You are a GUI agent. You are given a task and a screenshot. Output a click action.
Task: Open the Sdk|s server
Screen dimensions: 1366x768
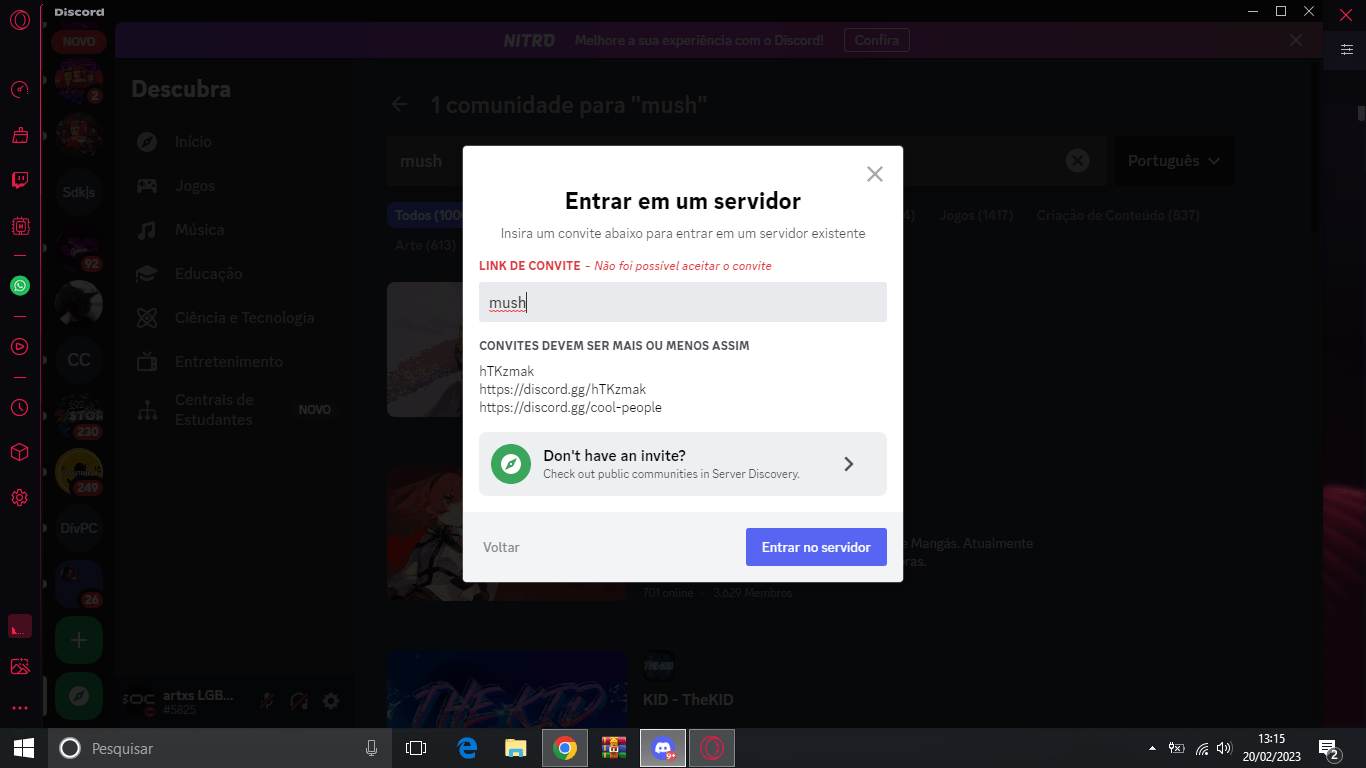(x=79, y=192)
